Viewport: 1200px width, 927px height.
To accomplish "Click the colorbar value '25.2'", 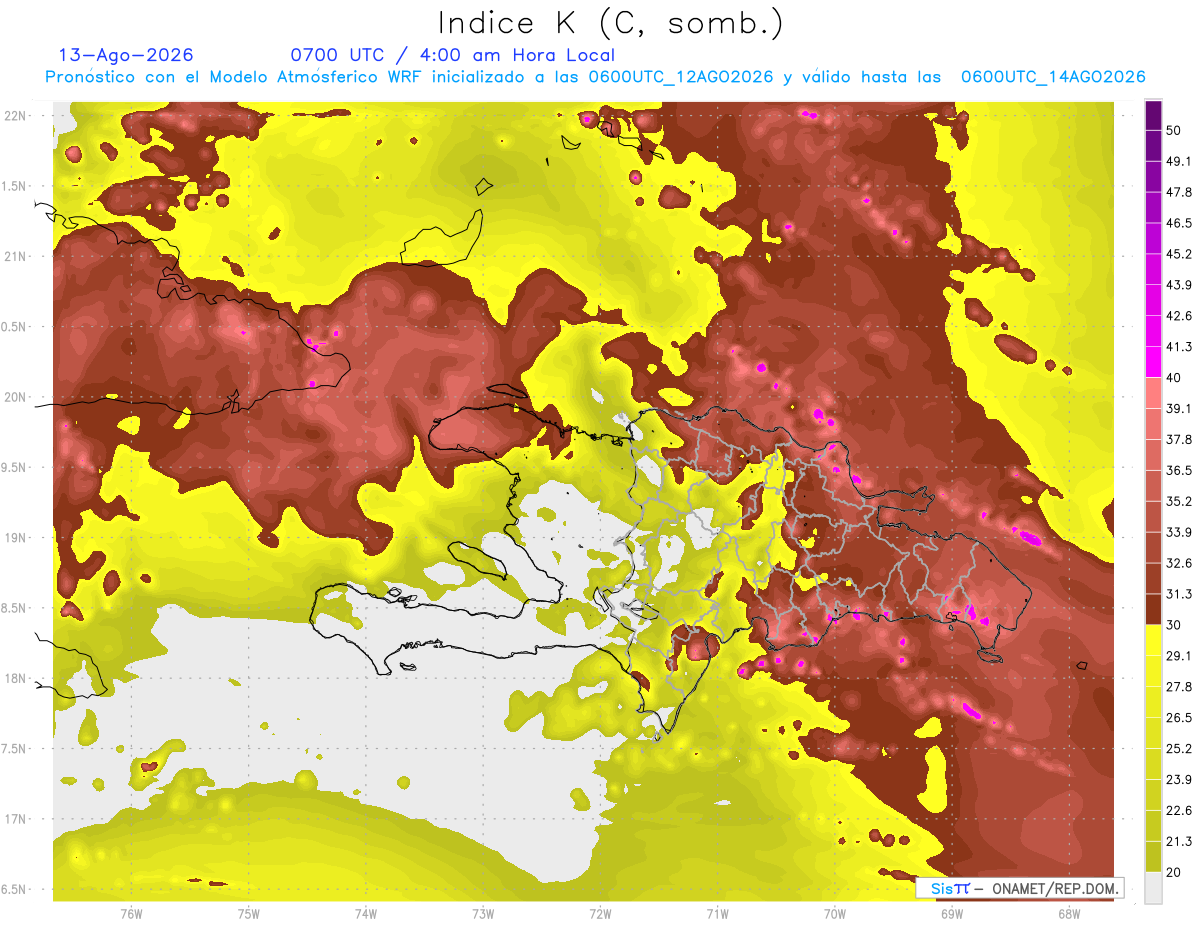I will (x=1179, y=749).
